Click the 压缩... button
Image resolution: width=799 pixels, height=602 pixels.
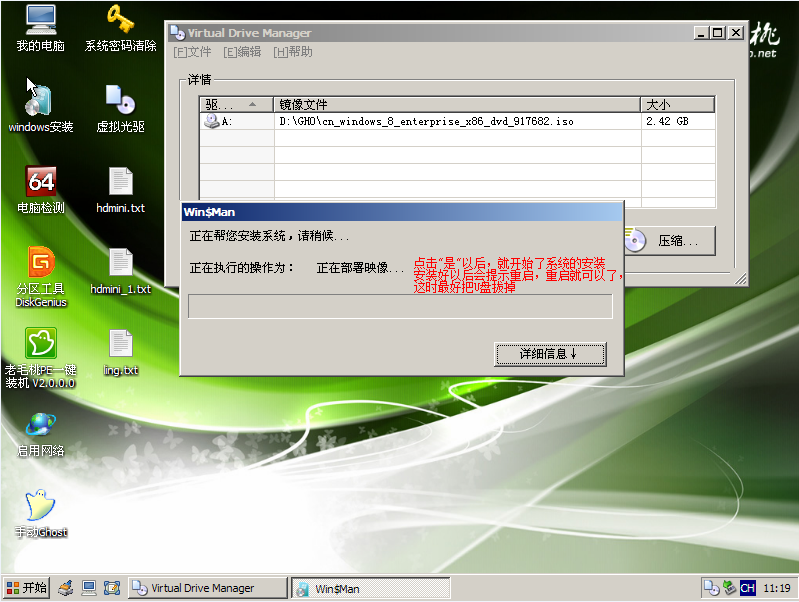point(670,241)
